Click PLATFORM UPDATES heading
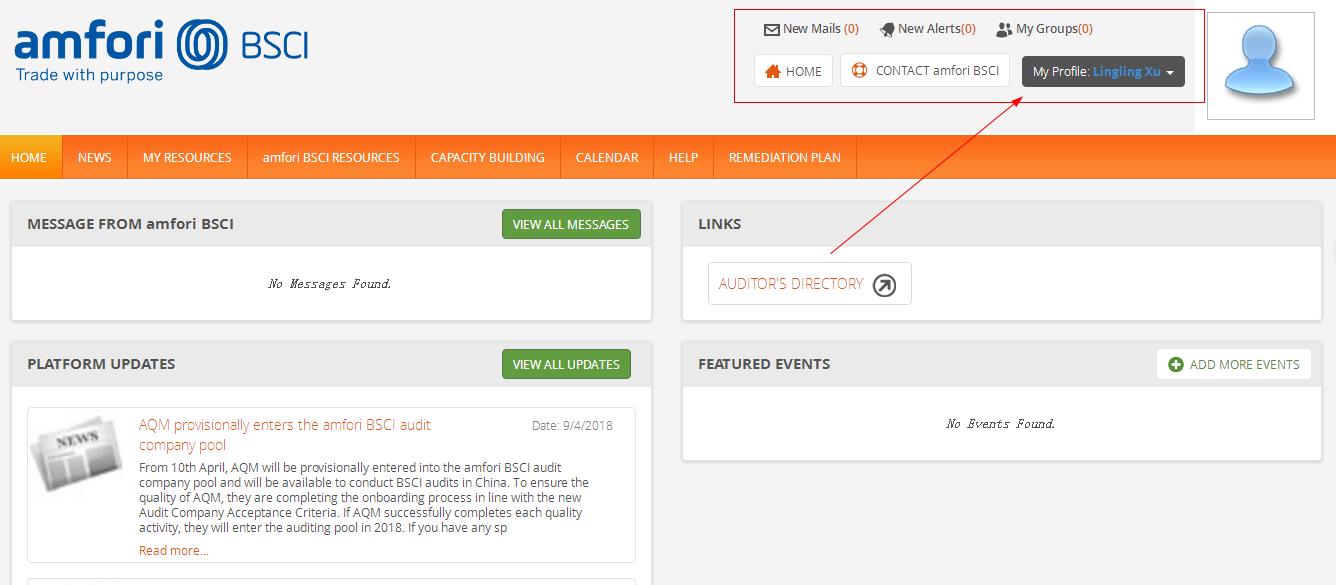The height and width of the screenshot is (585, 1336). 101,364
